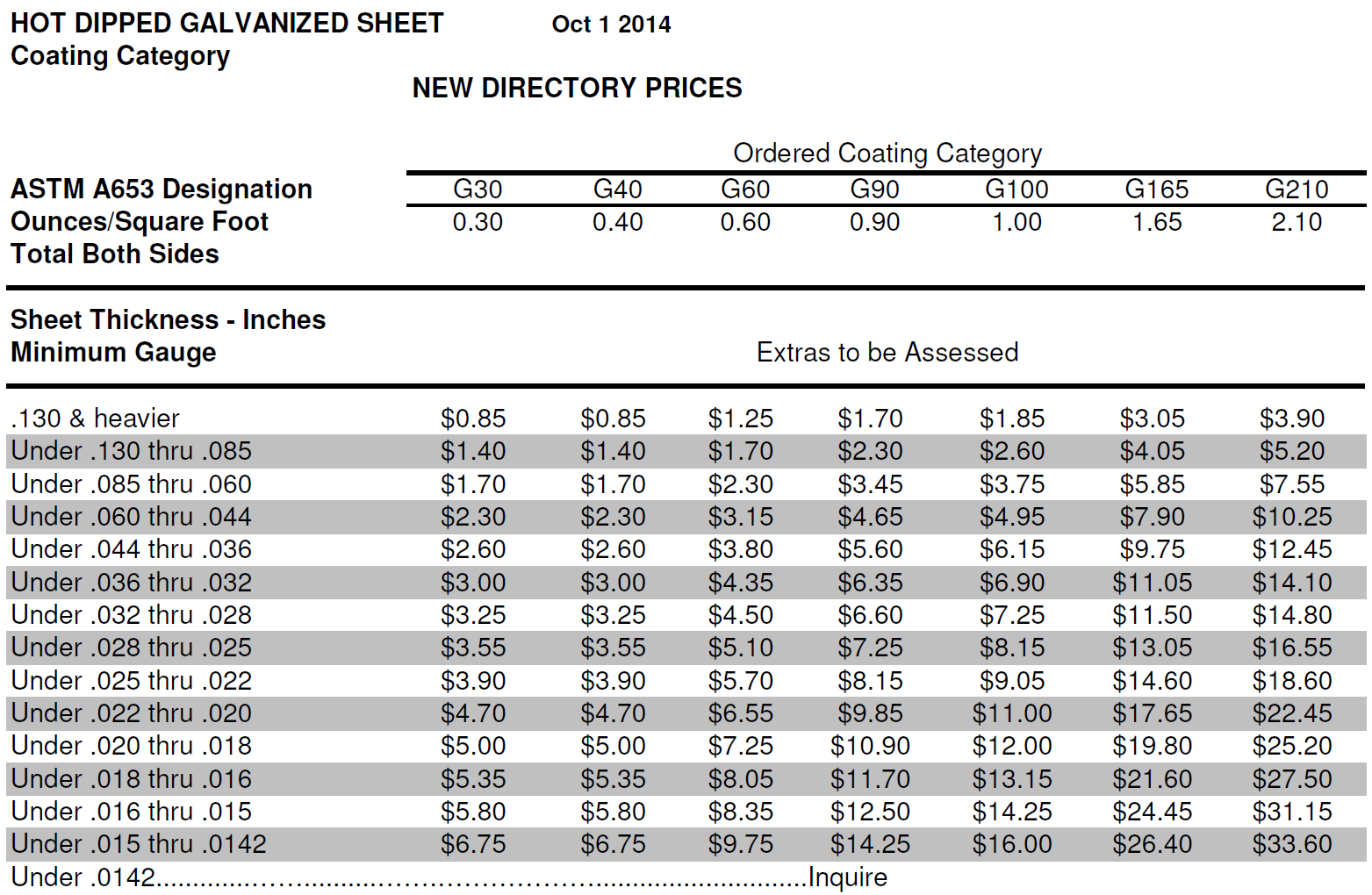Click the 'NEW DIRECTORY PRICES' heading
This screenshot has height=895, width=1372.
[x=577, y=88]
